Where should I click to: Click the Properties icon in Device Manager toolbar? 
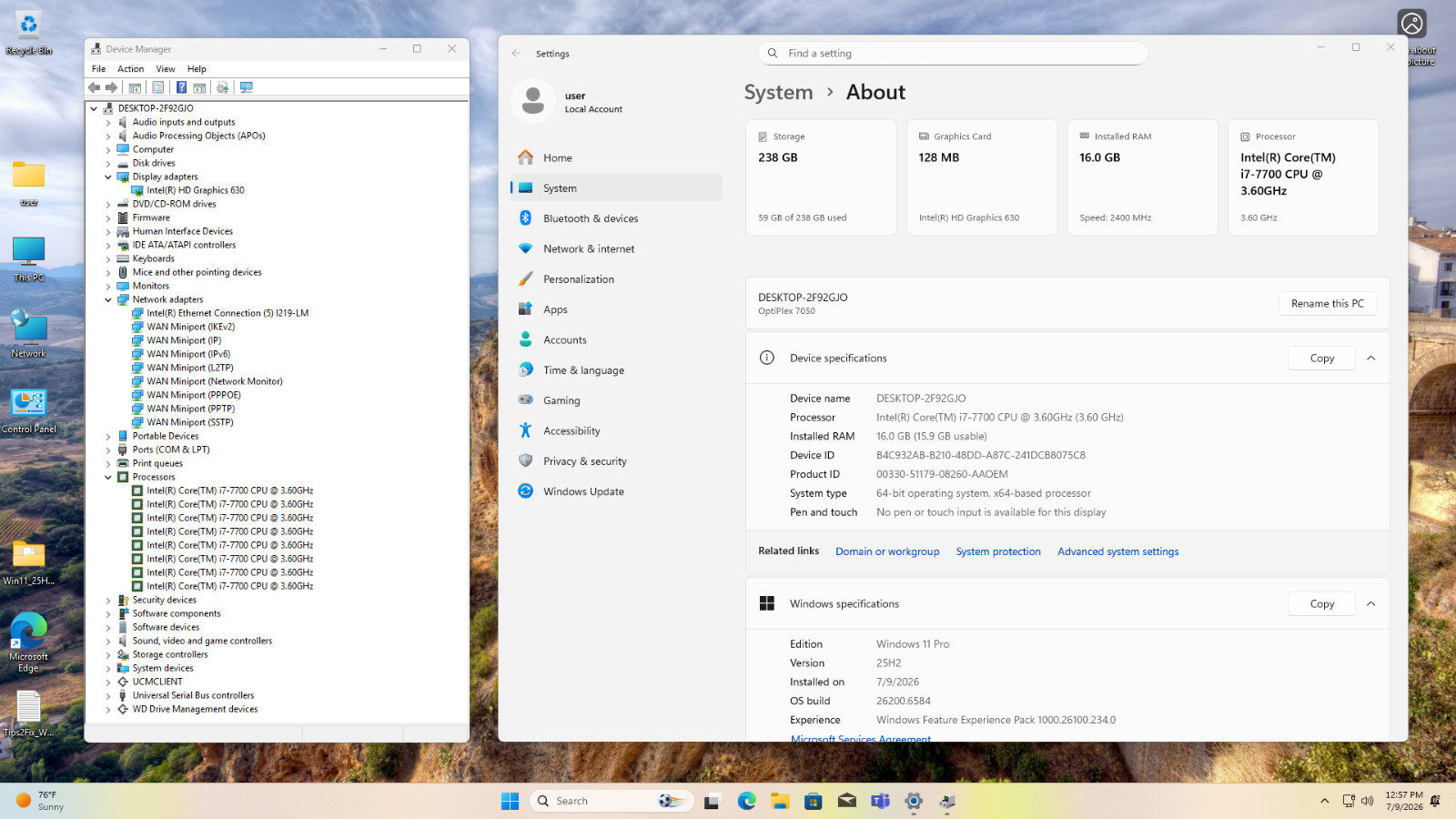[x=157, y=87]
